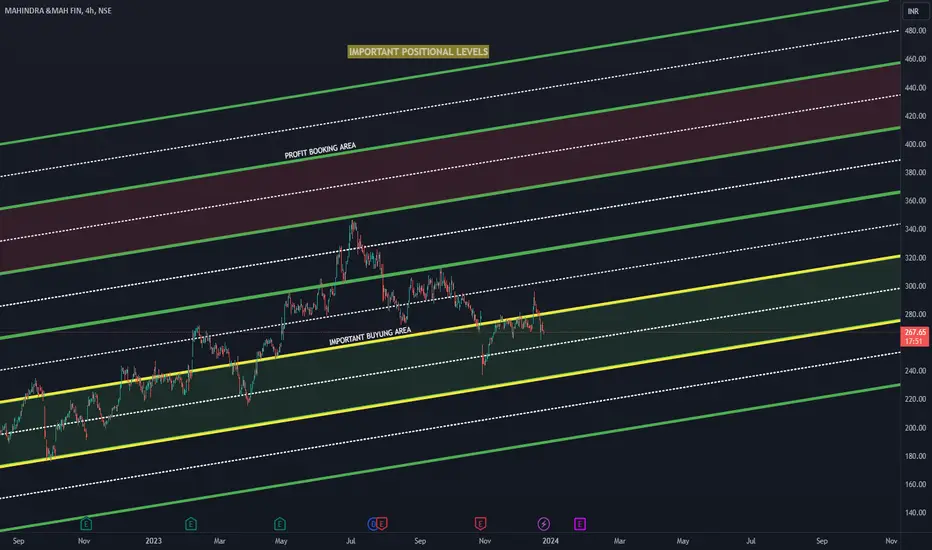Click the Jul label next to 2023 markers
932x550 pixels.
coord(351,540)
